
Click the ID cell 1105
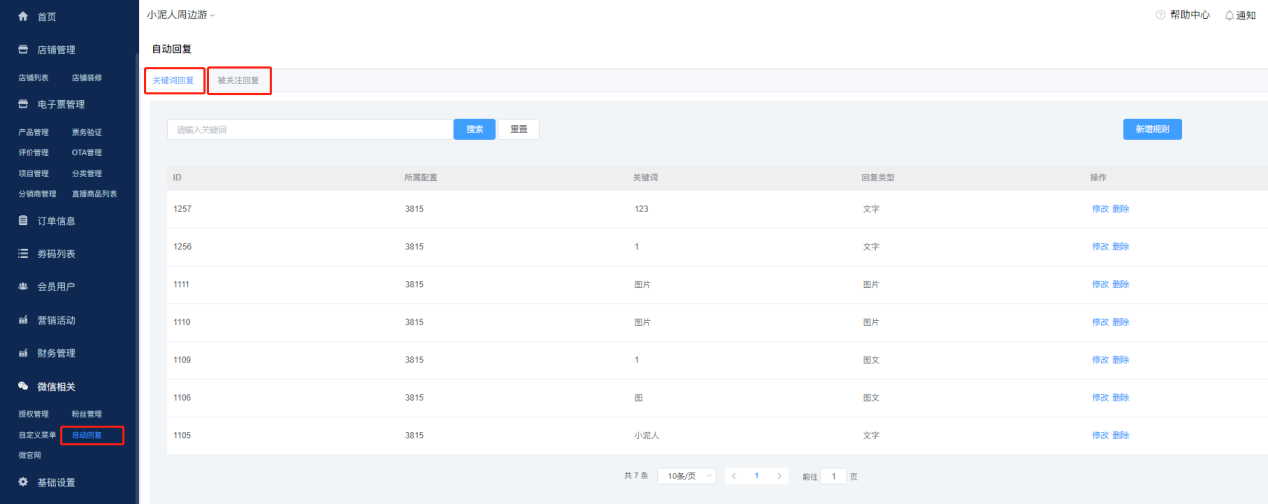[182, 435]
